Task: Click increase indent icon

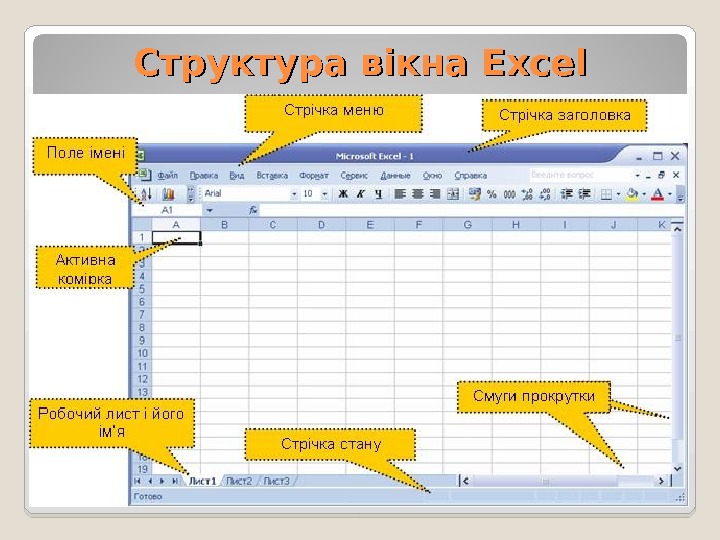Action: click(584, 194)
